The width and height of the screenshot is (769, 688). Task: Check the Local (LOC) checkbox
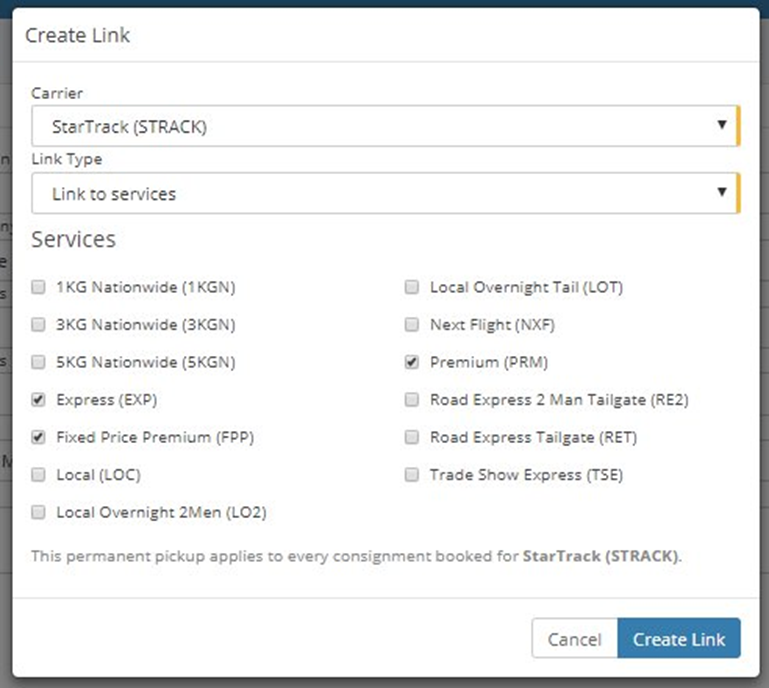click(38, 475)
